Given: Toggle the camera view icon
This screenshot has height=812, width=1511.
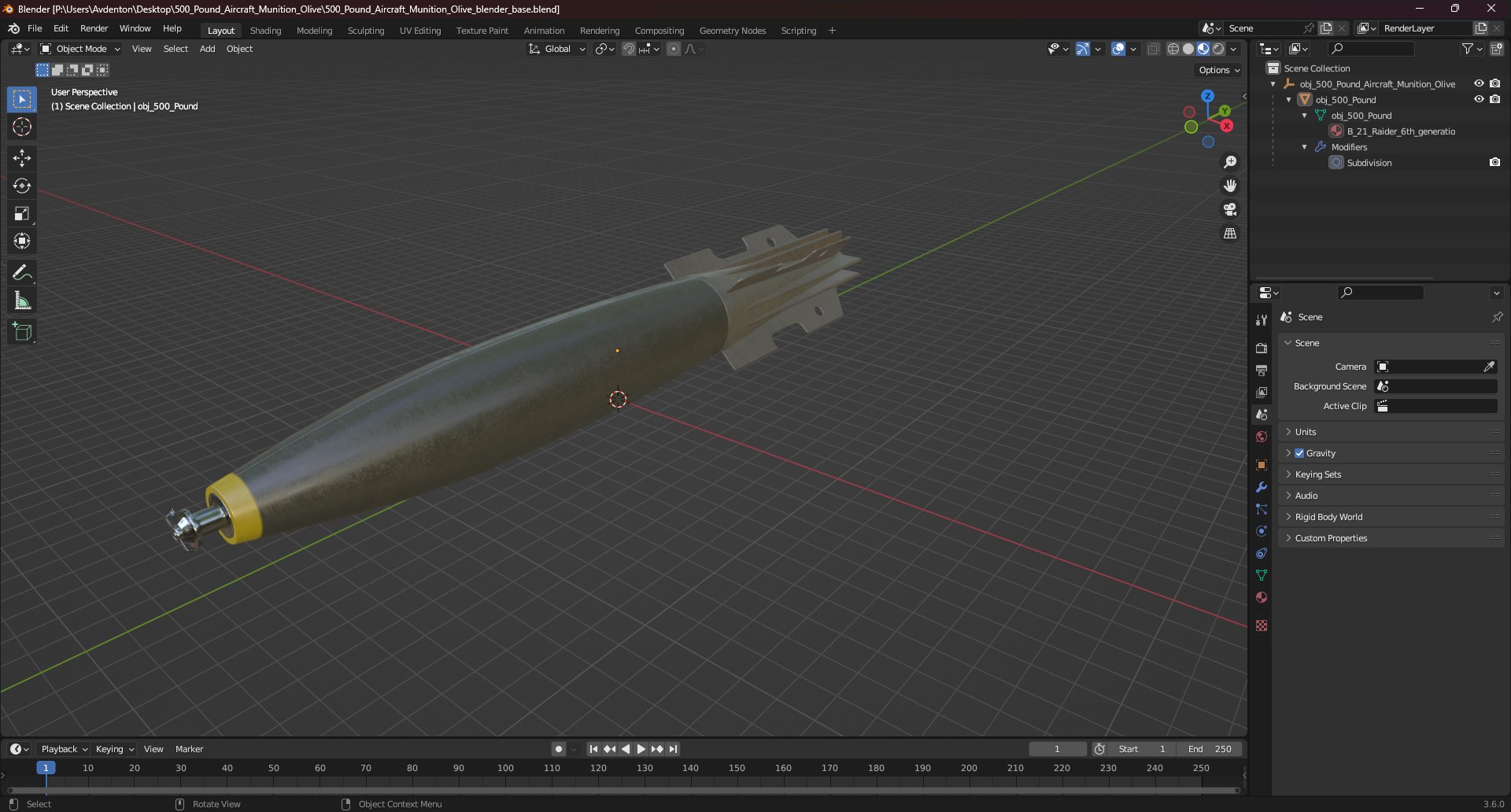Looking at the screenshot, I should tap(1230, 209).
